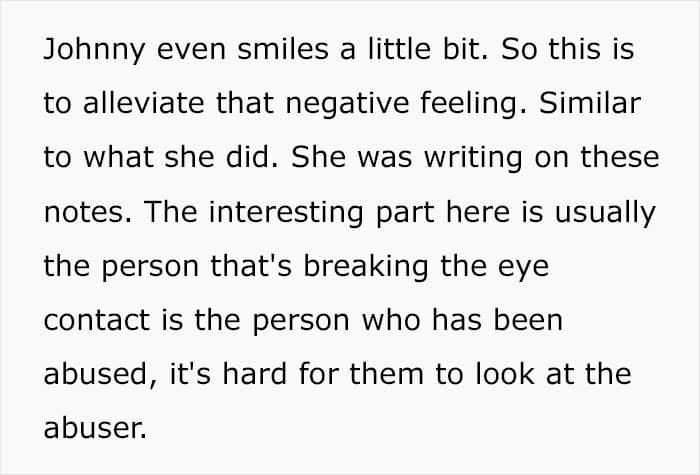The height and width of the screenshot is (475, 700).
Task: Click the final word "abuser"
Action: click(95, 428)
